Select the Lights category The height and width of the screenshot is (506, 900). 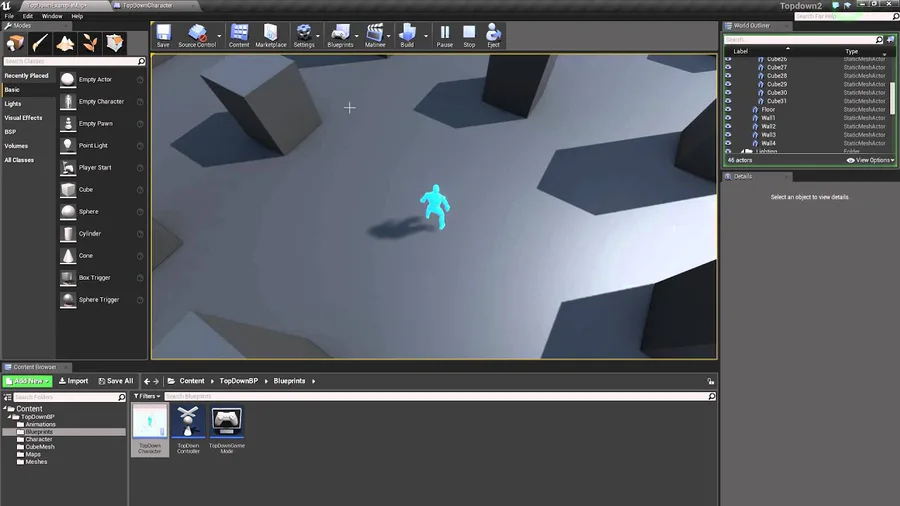coord(13,104)
